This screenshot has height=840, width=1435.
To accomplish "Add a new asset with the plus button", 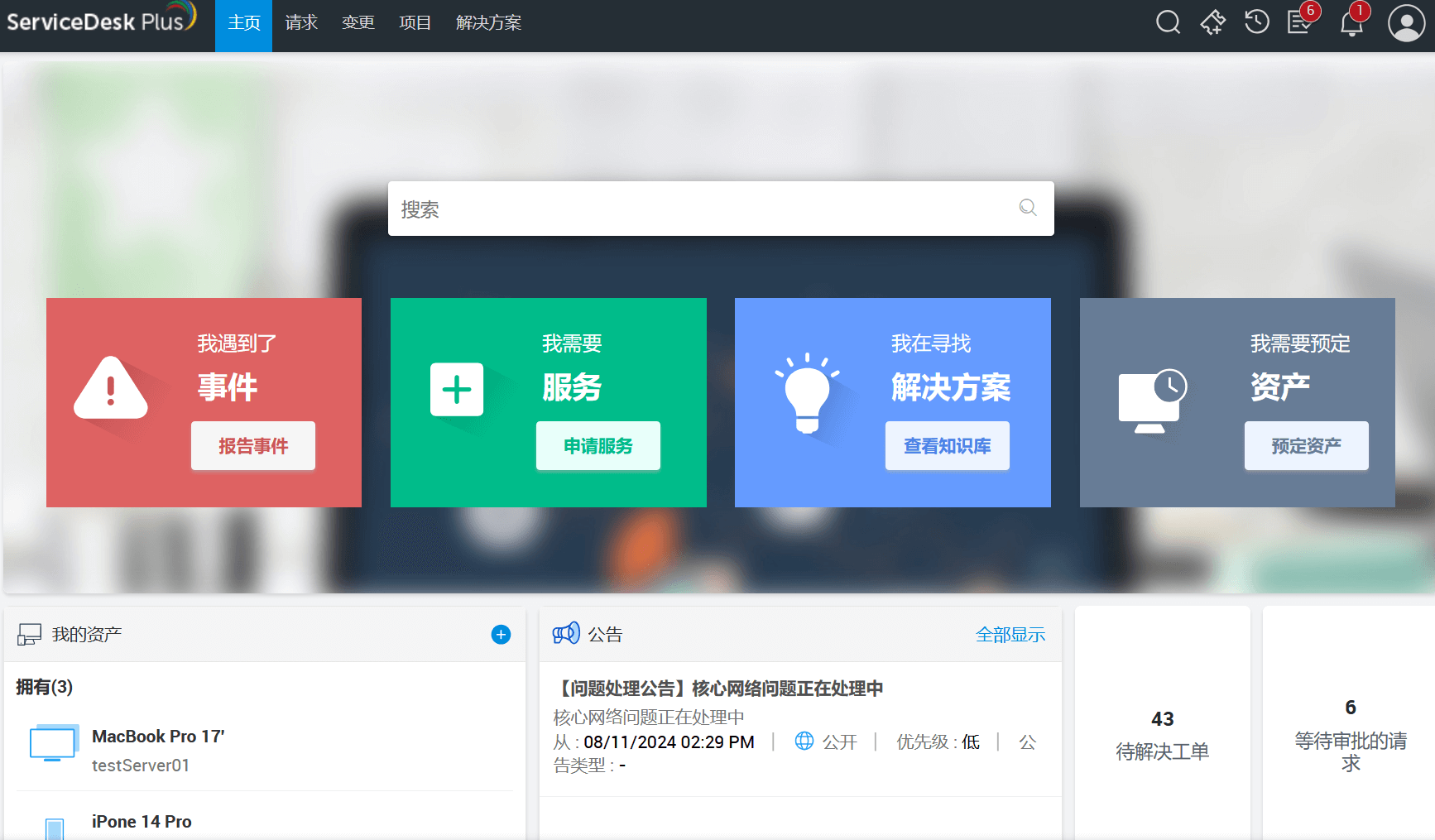I will coord(501,634).
